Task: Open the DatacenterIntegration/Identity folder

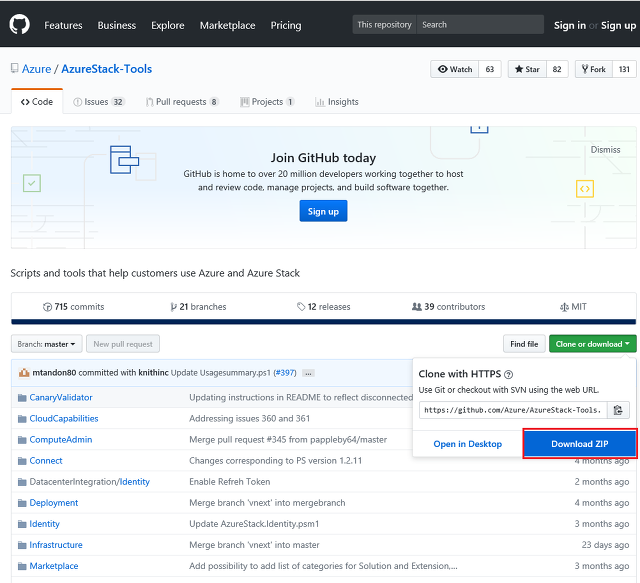Action: 89,482
